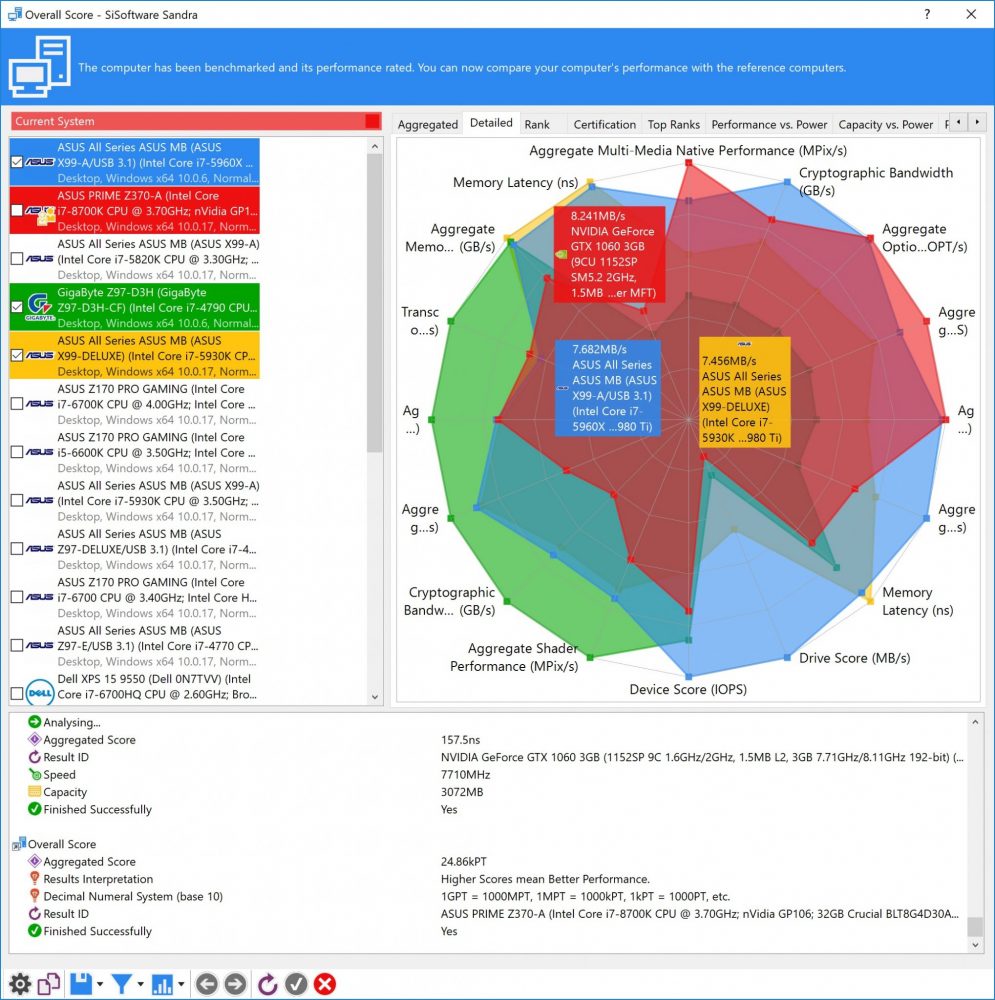Click the system list scroll-down arrow
The image size is (995, 1000).
coord(375,697)
